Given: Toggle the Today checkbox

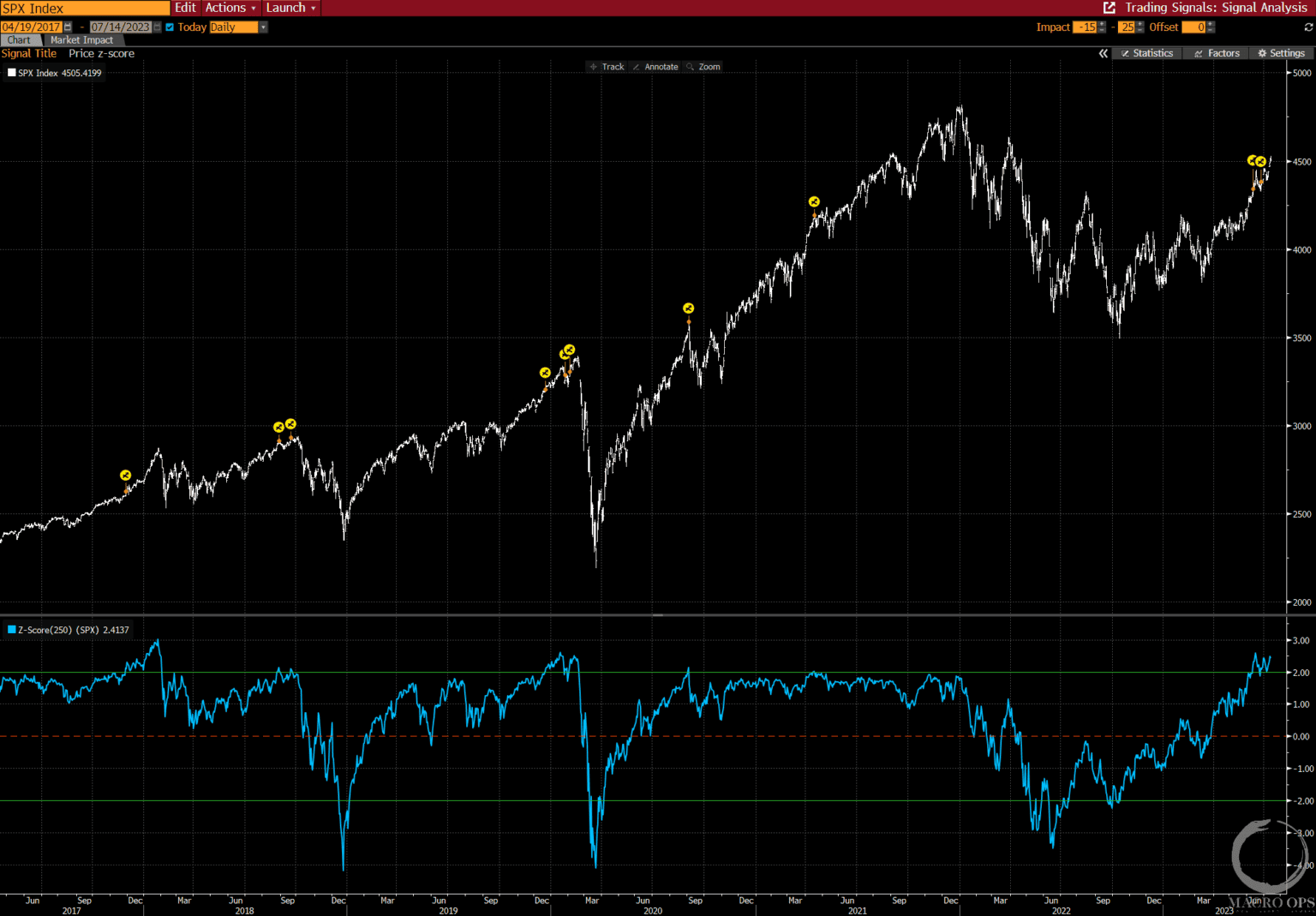Looking at the screenshot, I should point(170,27).
